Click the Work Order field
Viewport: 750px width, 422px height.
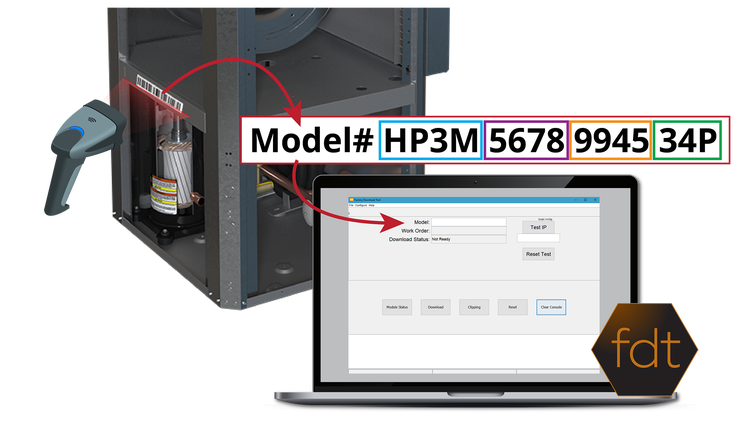pos(468,231)
